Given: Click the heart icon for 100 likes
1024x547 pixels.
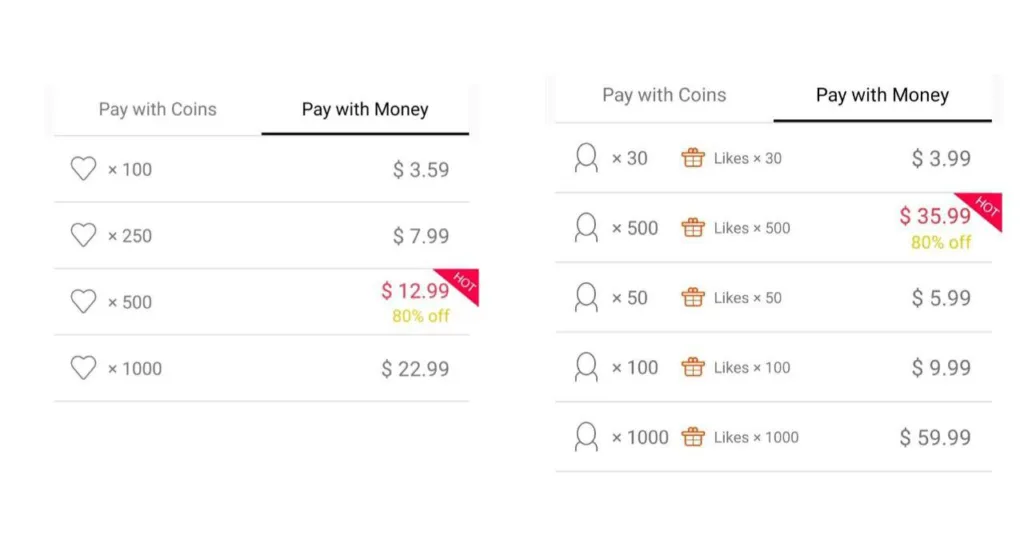Looking at the screenshot, I should coord(84,169).
